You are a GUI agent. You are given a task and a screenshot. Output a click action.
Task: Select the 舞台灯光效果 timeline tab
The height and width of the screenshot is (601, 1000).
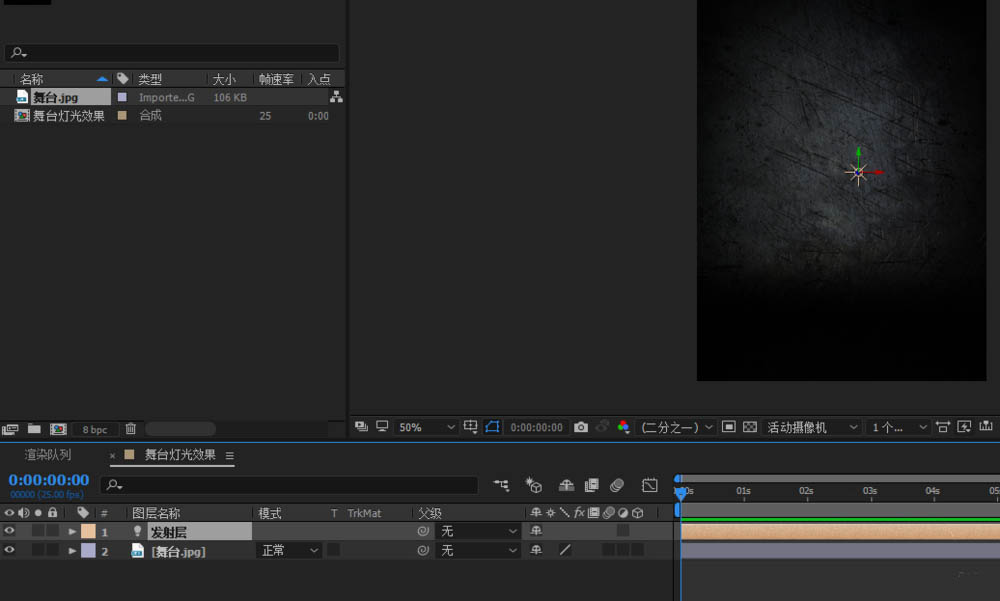point(179,455)
